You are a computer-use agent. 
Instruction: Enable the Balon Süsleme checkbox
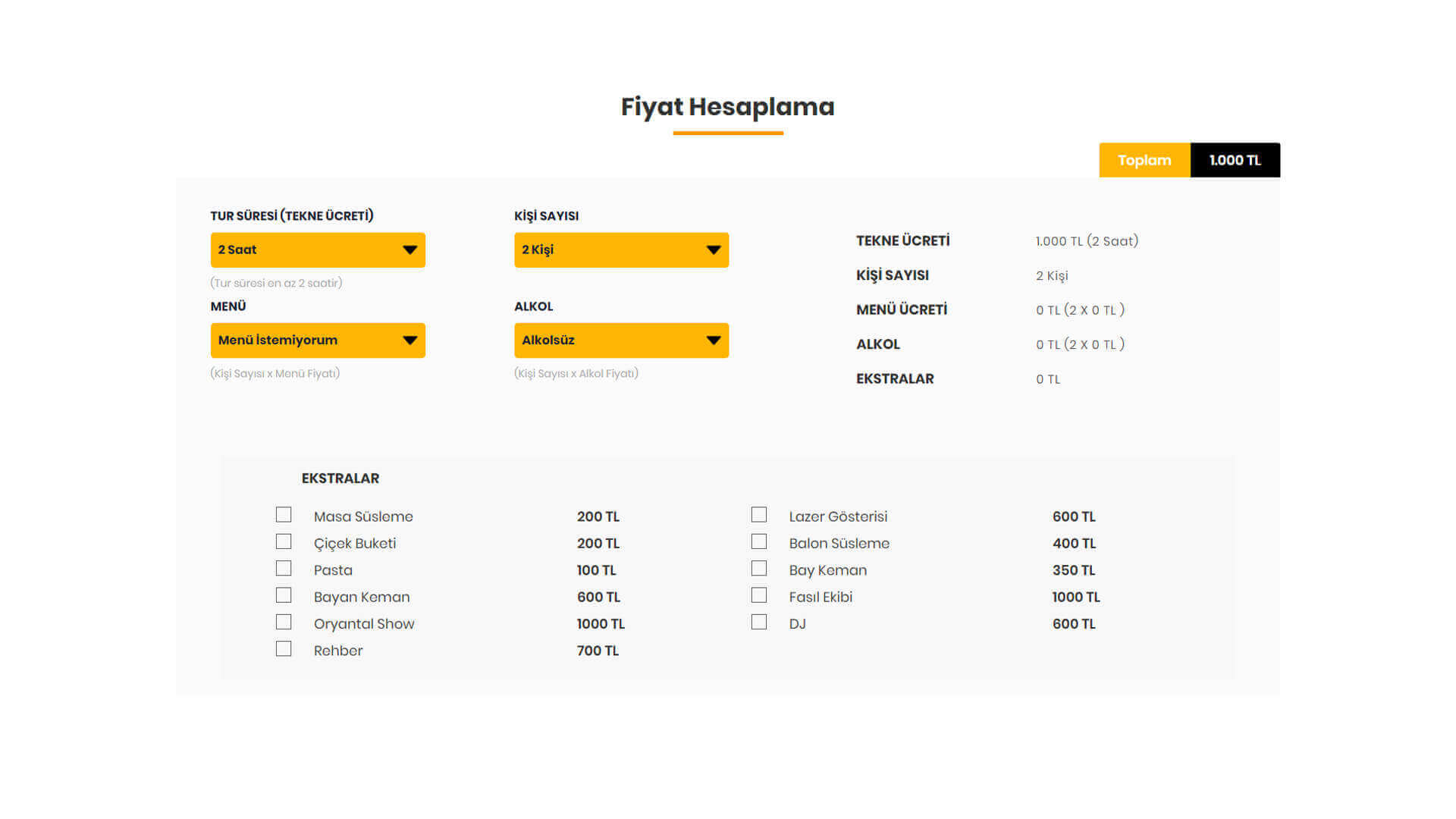point(759,541)
